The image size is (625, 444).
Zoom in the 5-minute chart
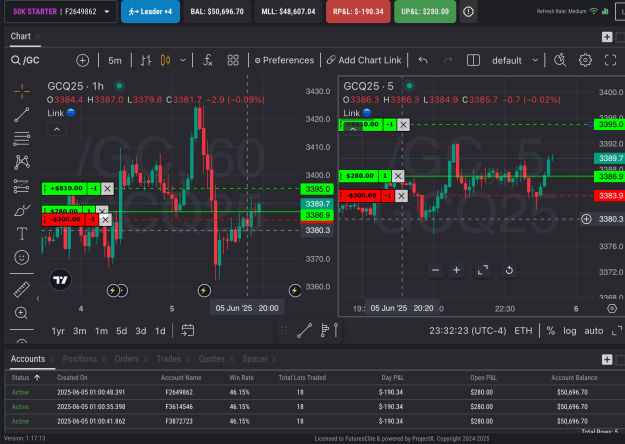point(456,270)
